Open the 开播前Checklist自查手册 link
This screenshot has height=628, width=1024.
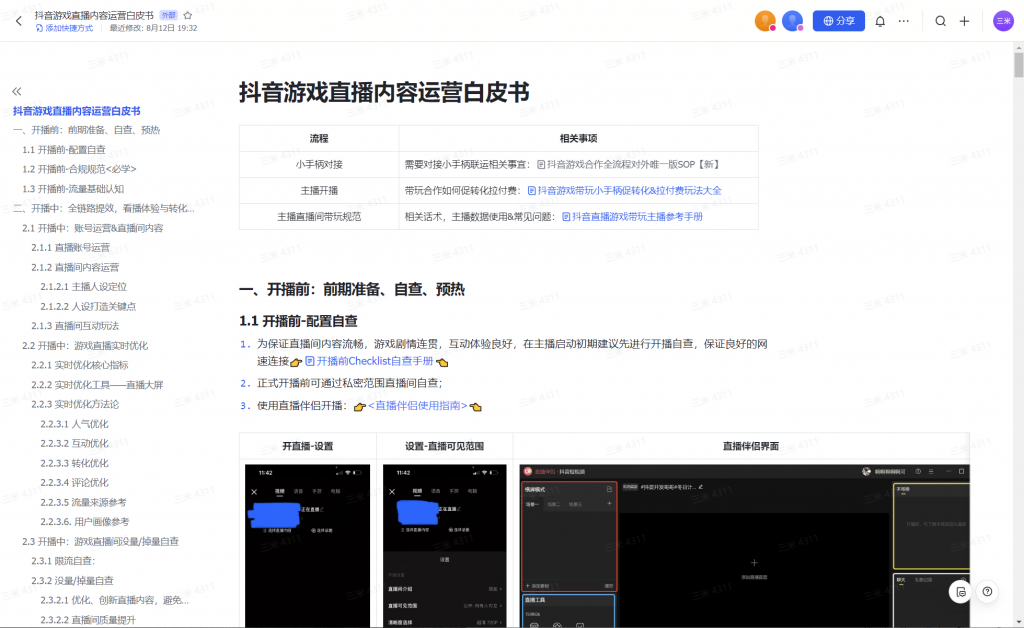coord(375,361)
